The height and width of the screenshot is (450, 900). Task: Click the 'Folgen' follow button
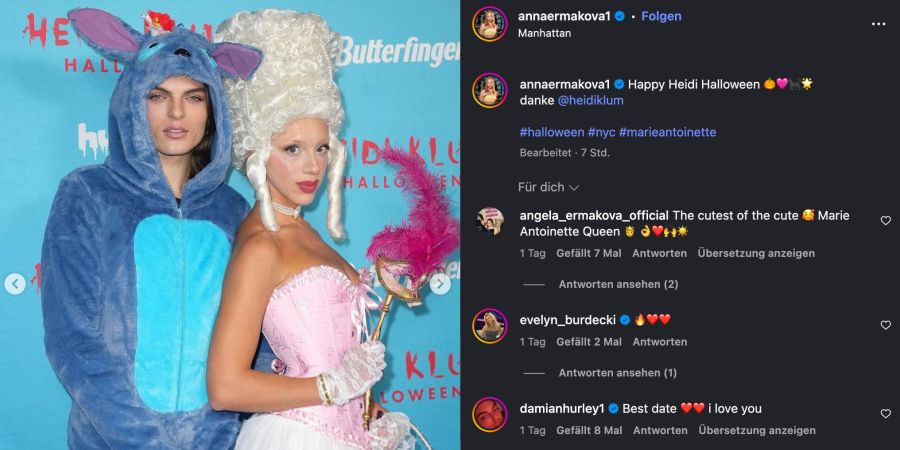661,16
